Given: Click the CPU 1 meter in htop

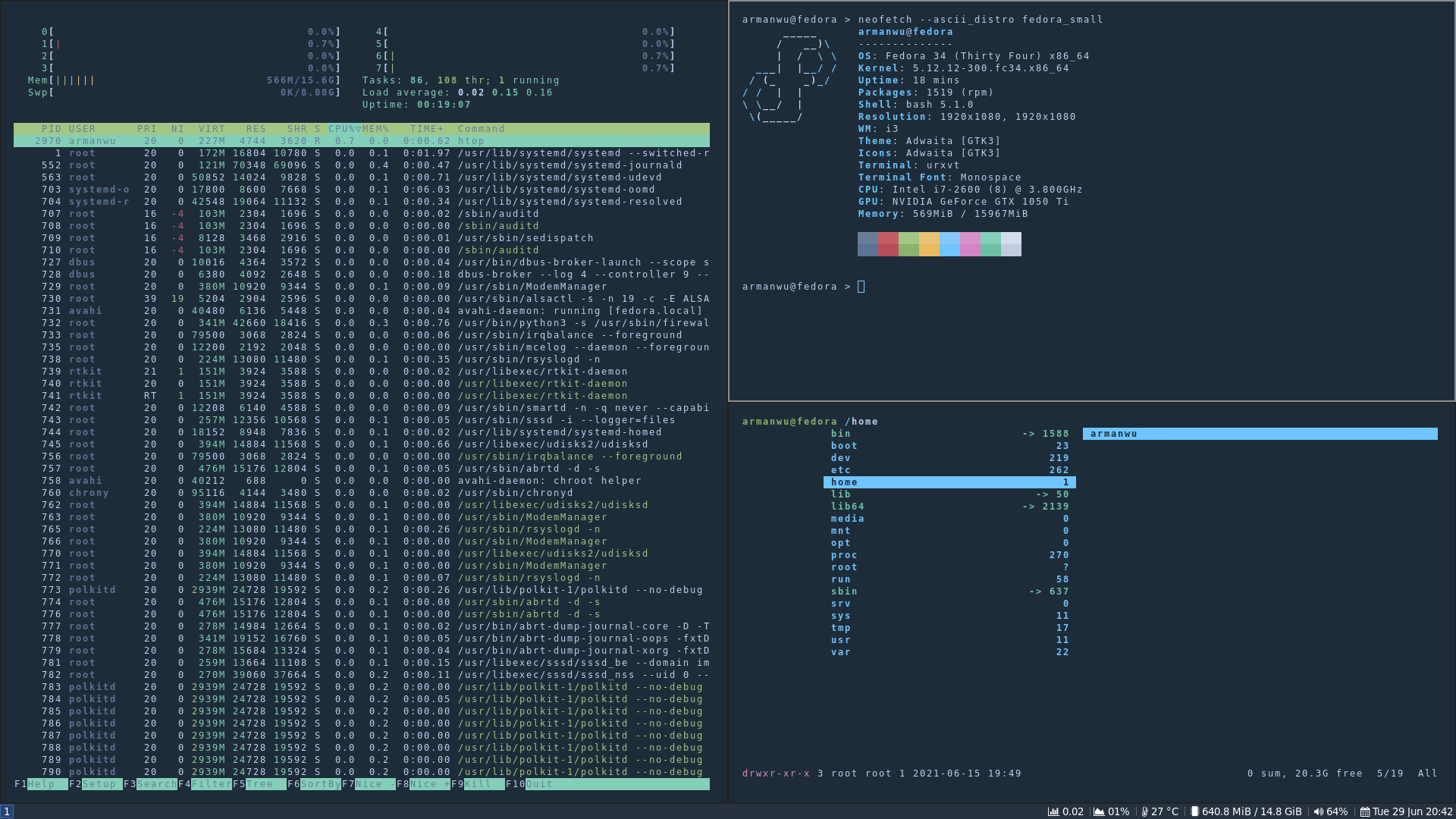Looking at the screenshot, I should click(191, 44).
